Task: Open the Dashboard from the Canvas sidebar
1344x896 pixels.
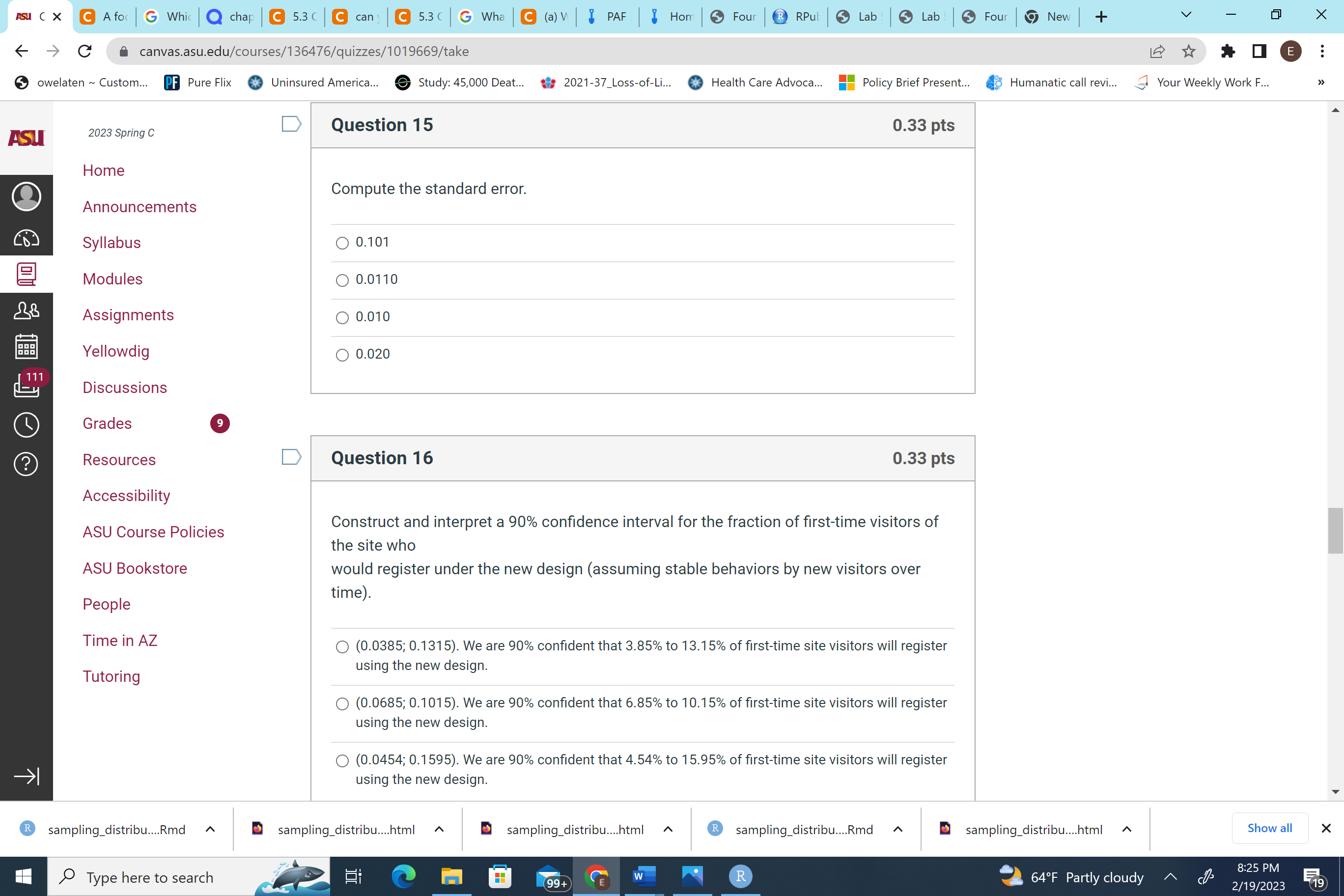Action: [27, 238]
